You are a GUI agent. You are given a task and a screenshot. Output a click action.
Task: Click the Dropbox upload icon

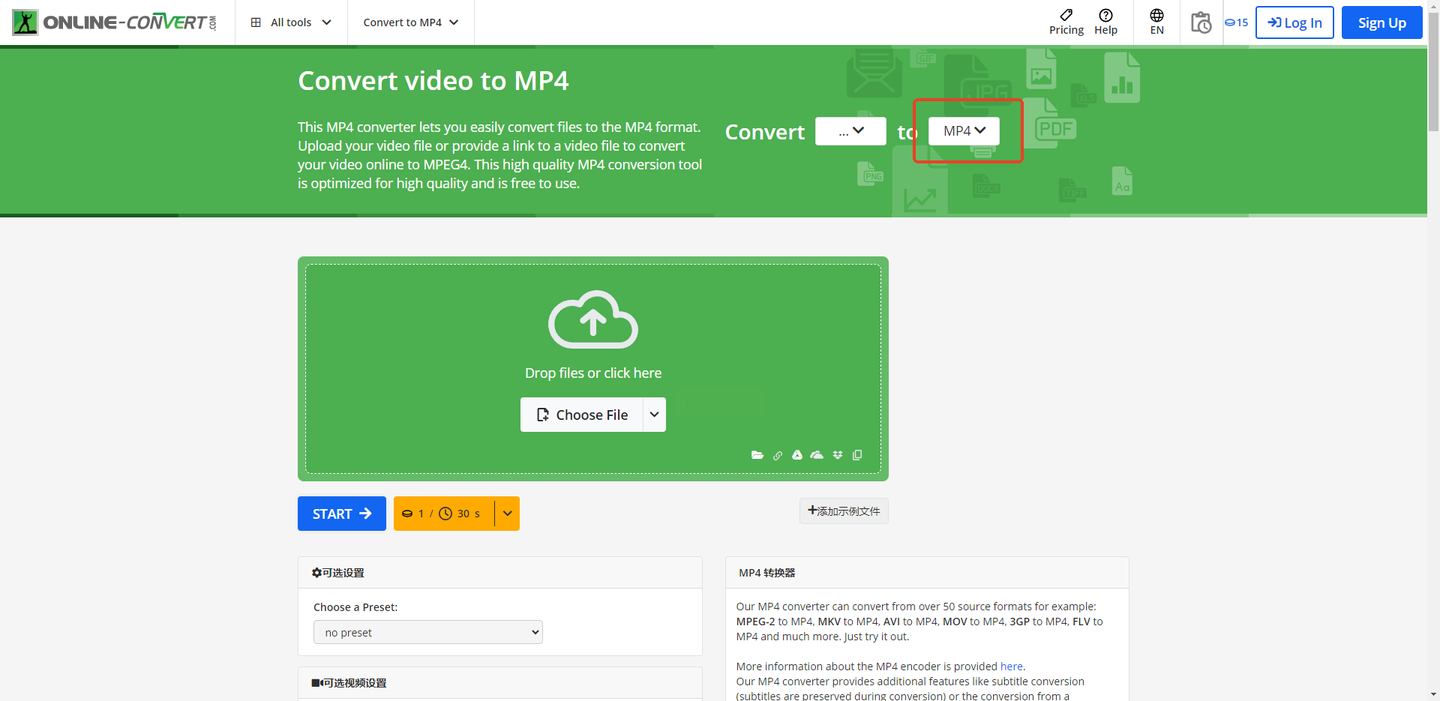pyautogui.click(x=837, y=455)
